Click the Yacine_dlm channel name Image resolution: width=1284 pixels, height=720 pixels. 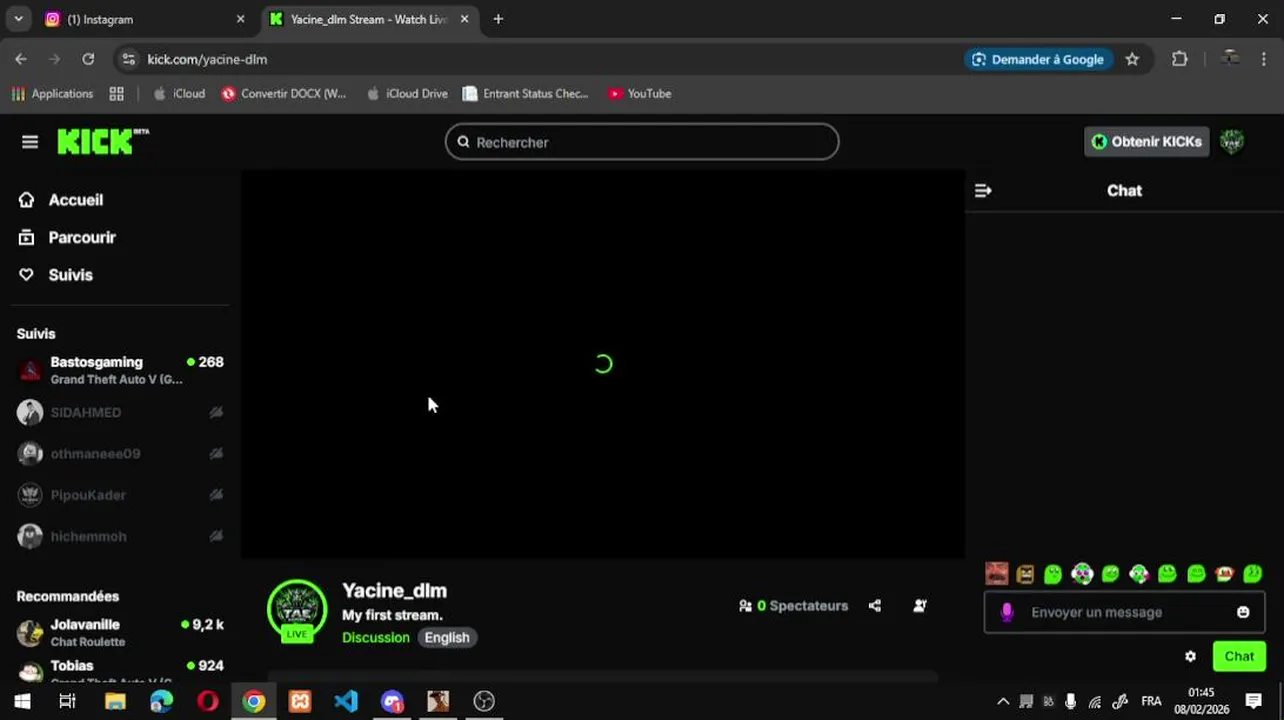394,591
